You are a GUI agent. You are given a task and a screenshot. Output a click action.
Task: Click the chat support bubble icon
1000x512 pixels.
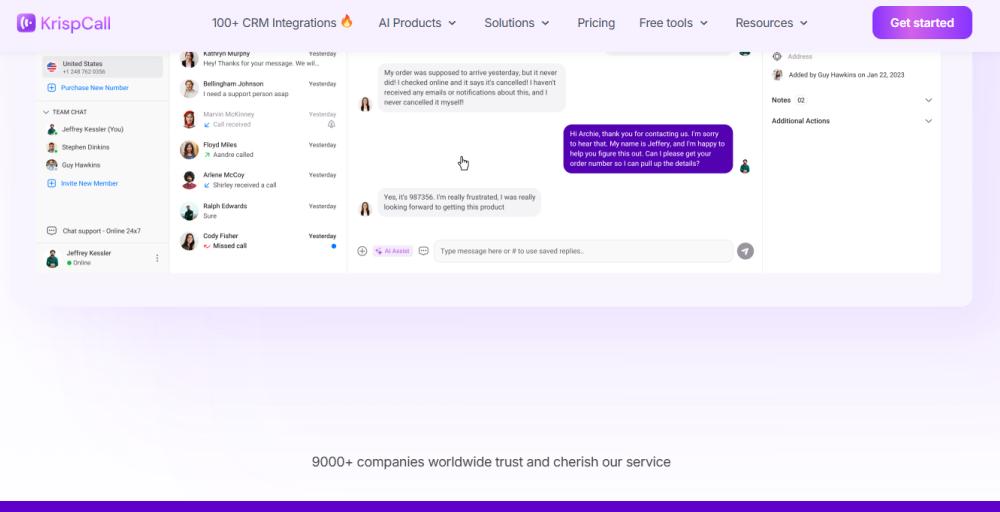click(52, 231)
